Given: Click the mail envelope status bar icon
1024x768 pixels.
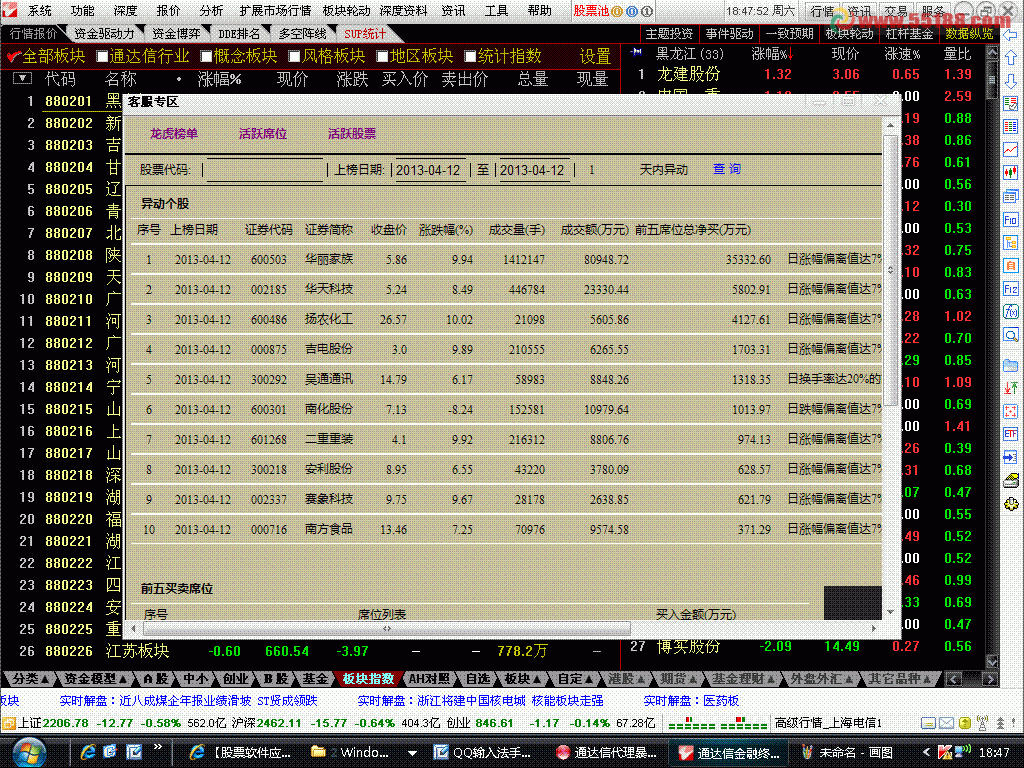Looking at the screenshot, I should (x=946, y=723).
